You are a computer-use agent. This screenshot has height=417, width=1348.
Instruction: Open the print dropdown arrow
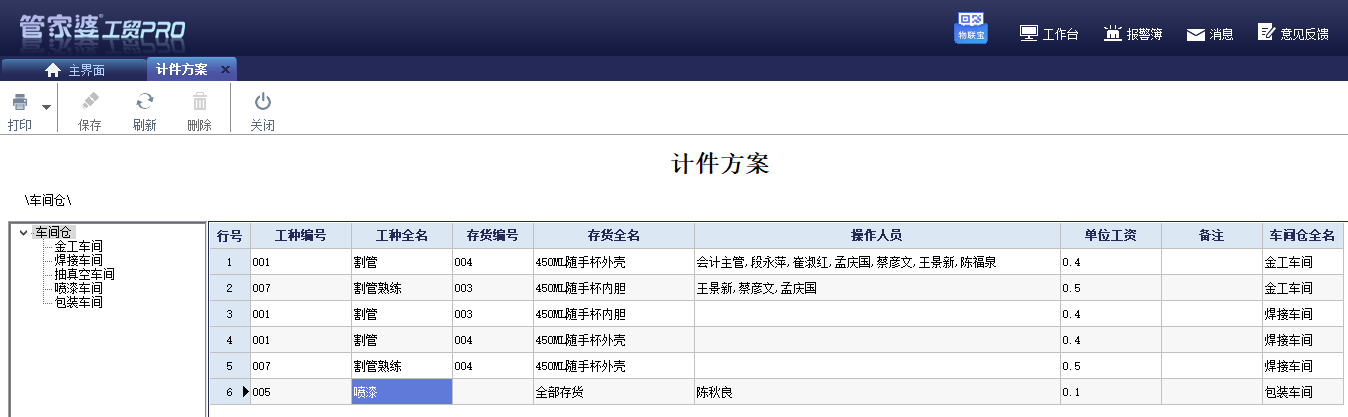click(46, 106)
